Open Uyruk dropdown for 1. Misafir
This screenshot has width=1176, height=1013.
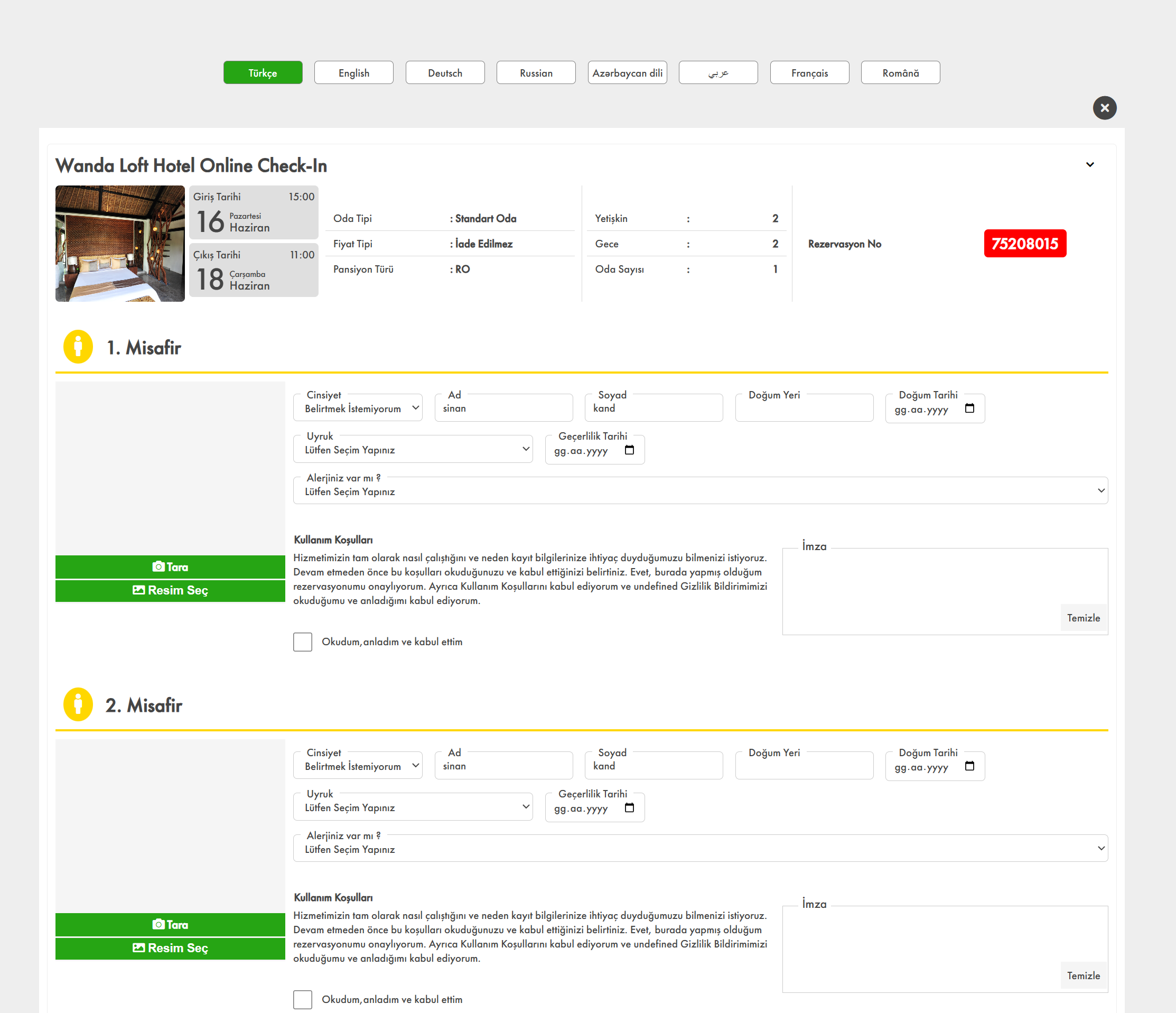pyautogui.click(x=413, y=450)
